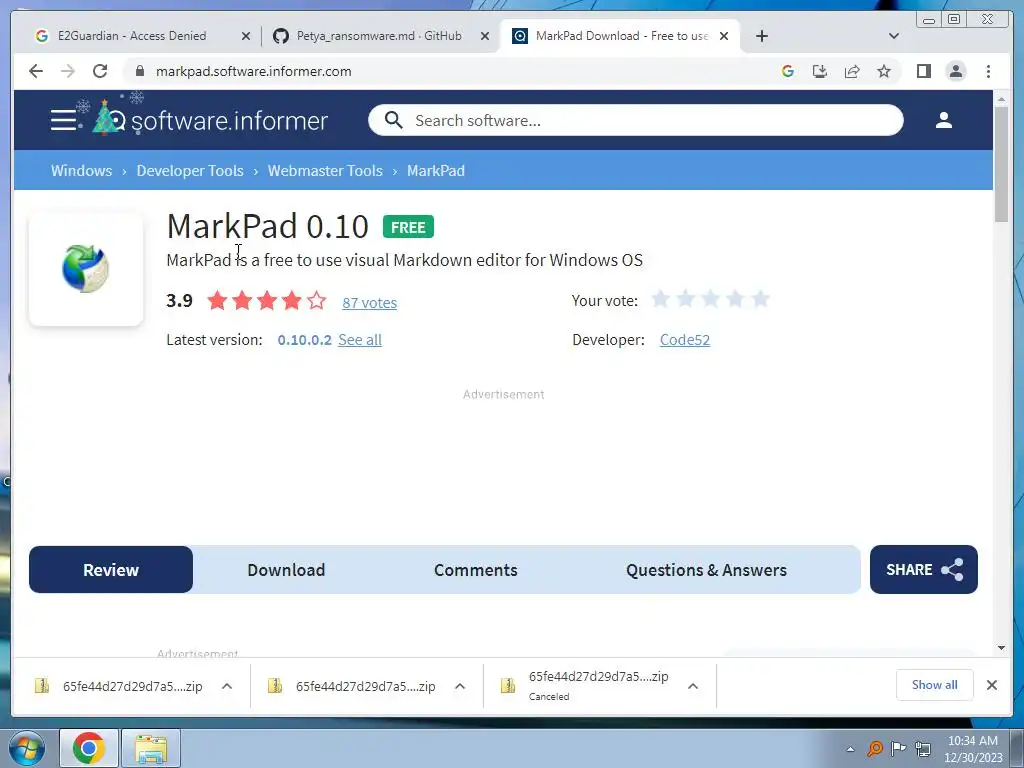Click the Google icon in address bar
The image size is (1024, 768).
click(x=788, y=71)
